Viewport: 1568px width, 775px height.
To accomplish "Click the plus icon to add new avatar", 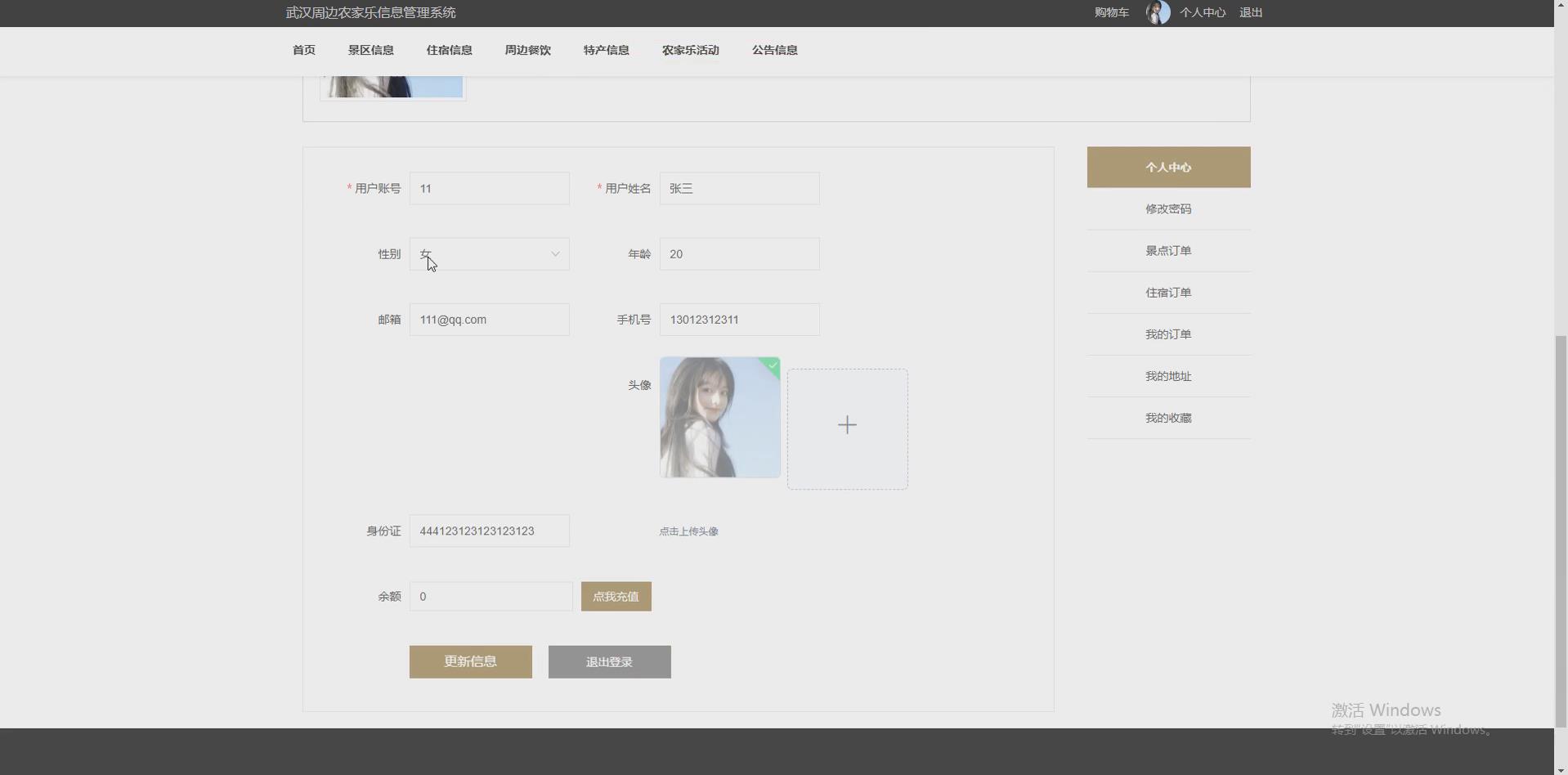I will tap(847, 425).
